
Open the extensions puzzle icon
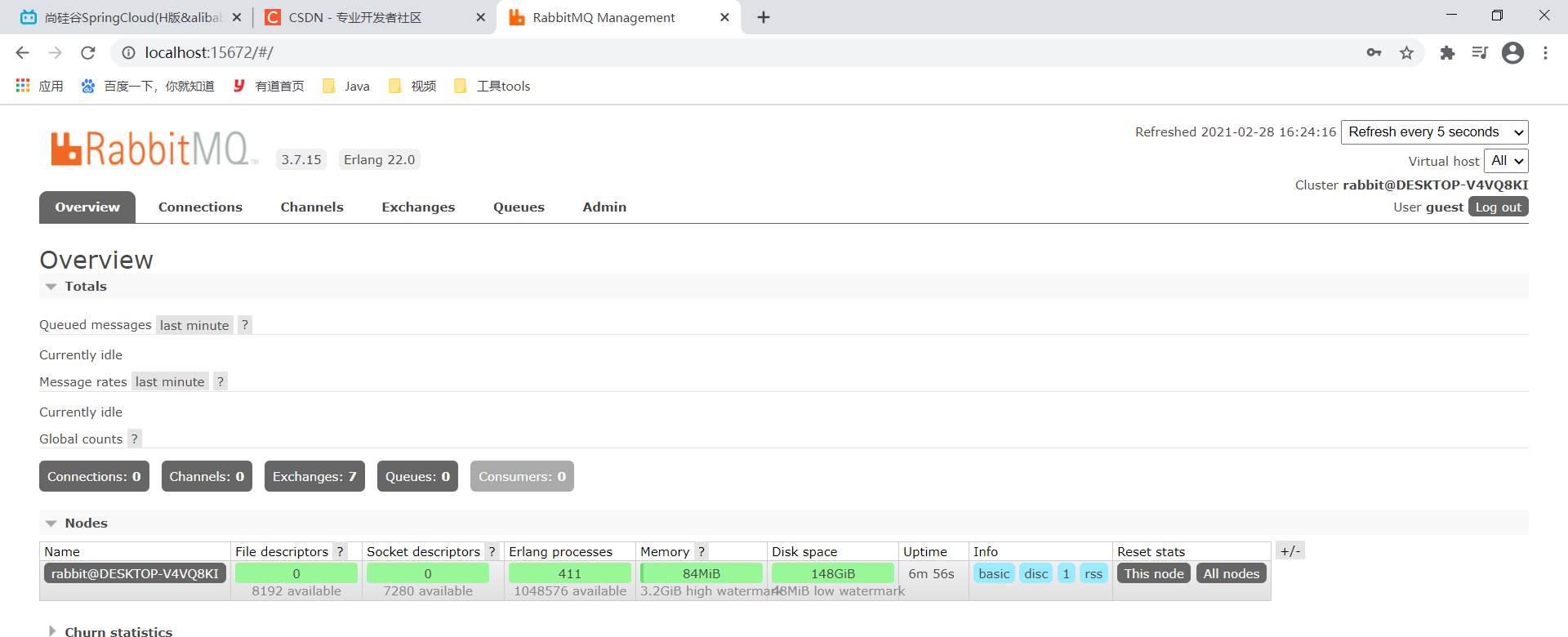coord(1447,53)
